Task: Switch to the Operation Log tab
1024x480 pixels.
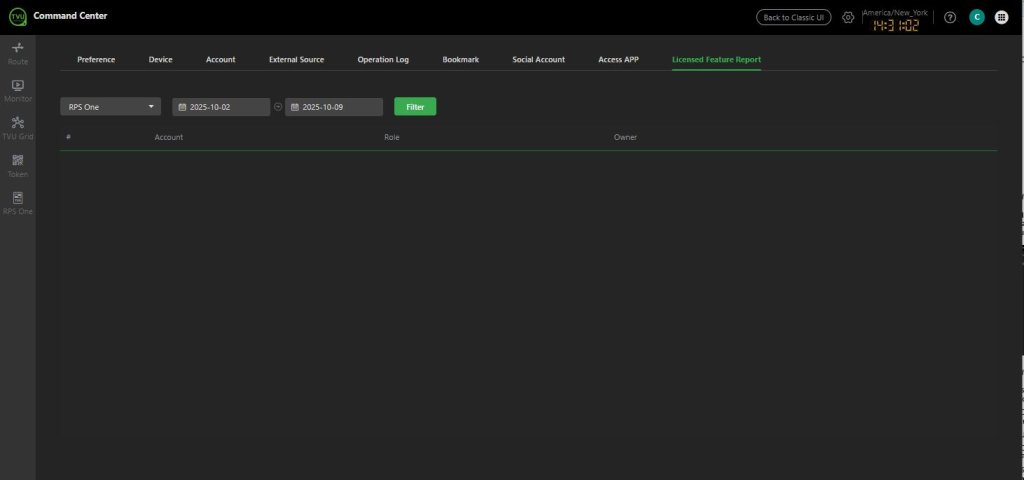Action: [x=383, y=59]
